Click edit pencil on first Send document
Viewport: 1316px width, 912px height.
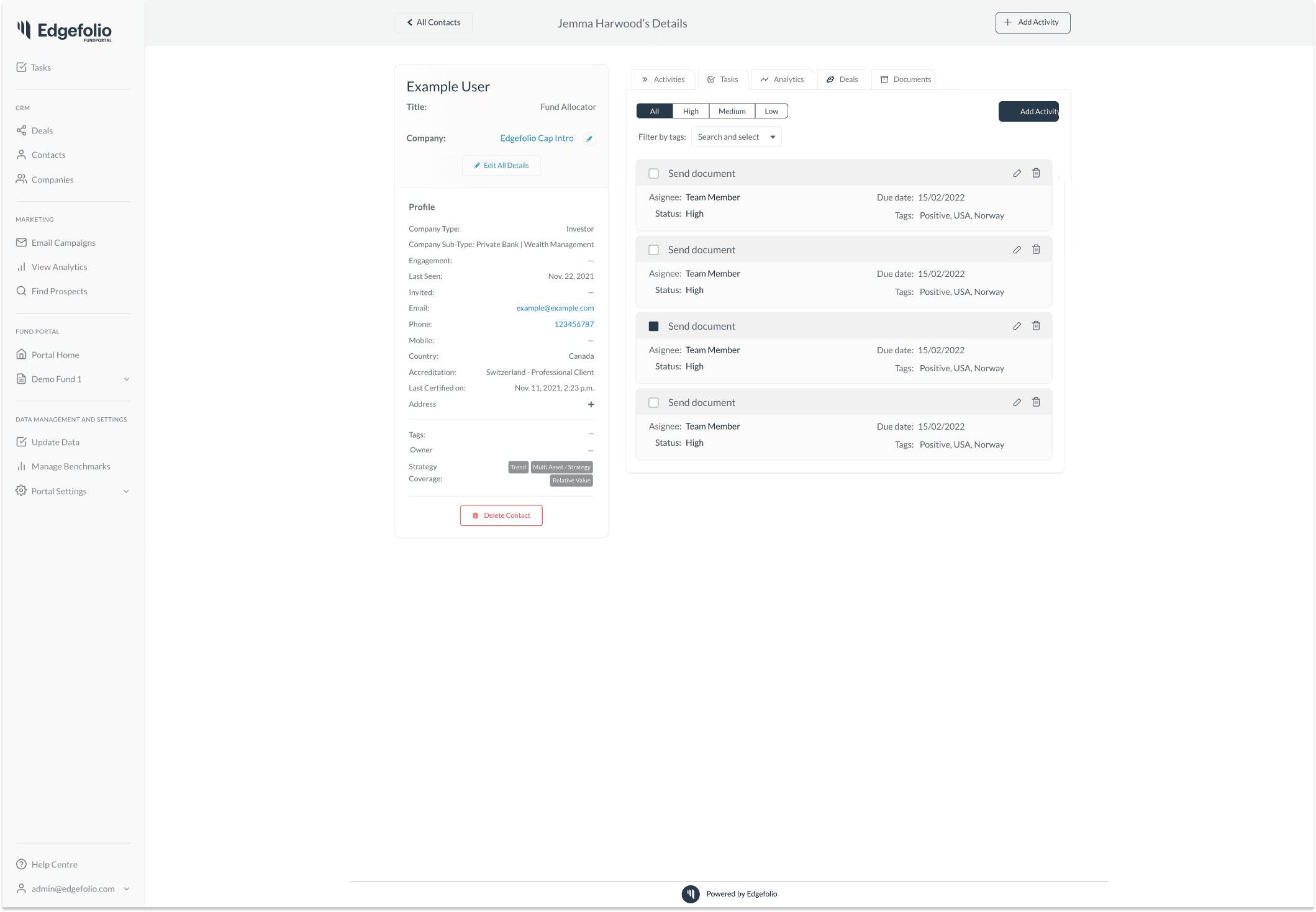[1017, 173]
